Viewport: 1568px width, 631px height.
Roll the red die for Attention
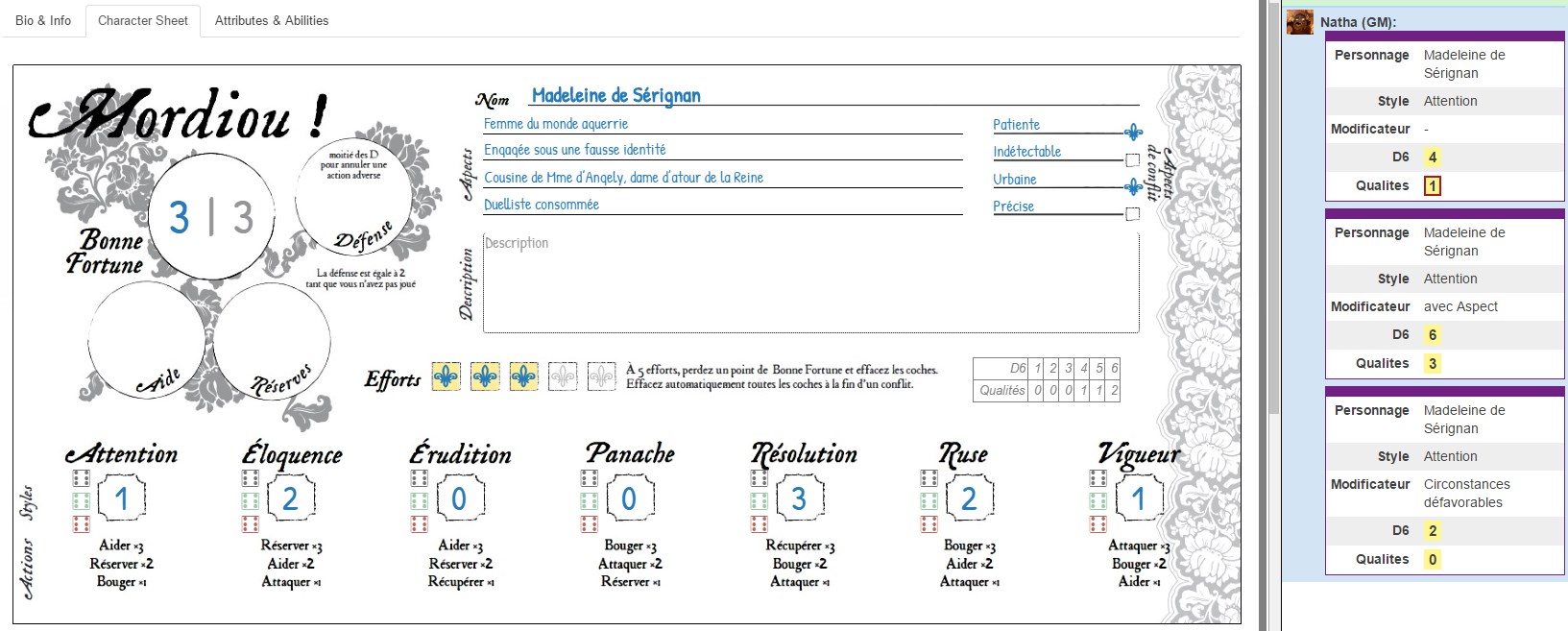point(81,524)
